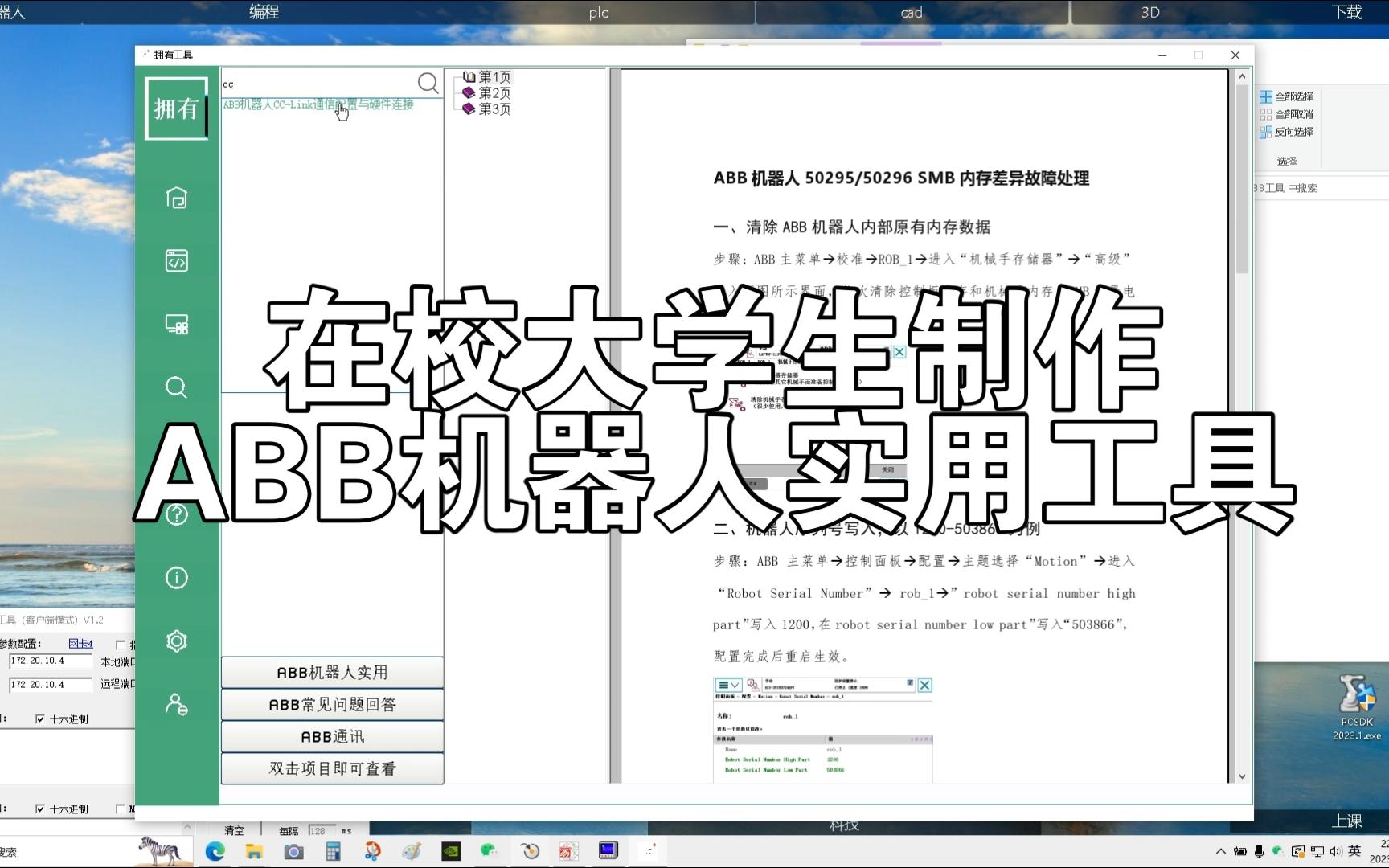The image size is (1389, 868).
Task: Show hidden tray icons chevron
Action: (x=1221, y=851)
